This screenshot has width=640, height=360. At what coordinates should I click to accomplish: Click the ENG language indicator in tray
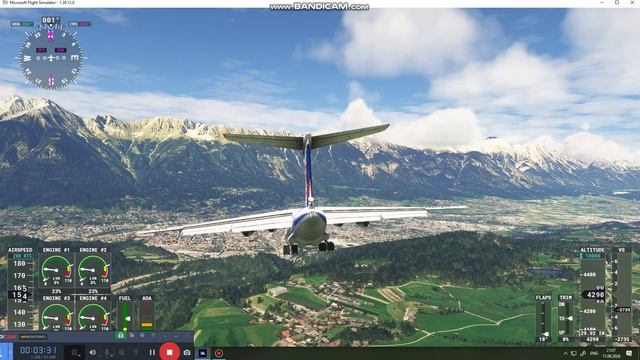pos(594,353)
